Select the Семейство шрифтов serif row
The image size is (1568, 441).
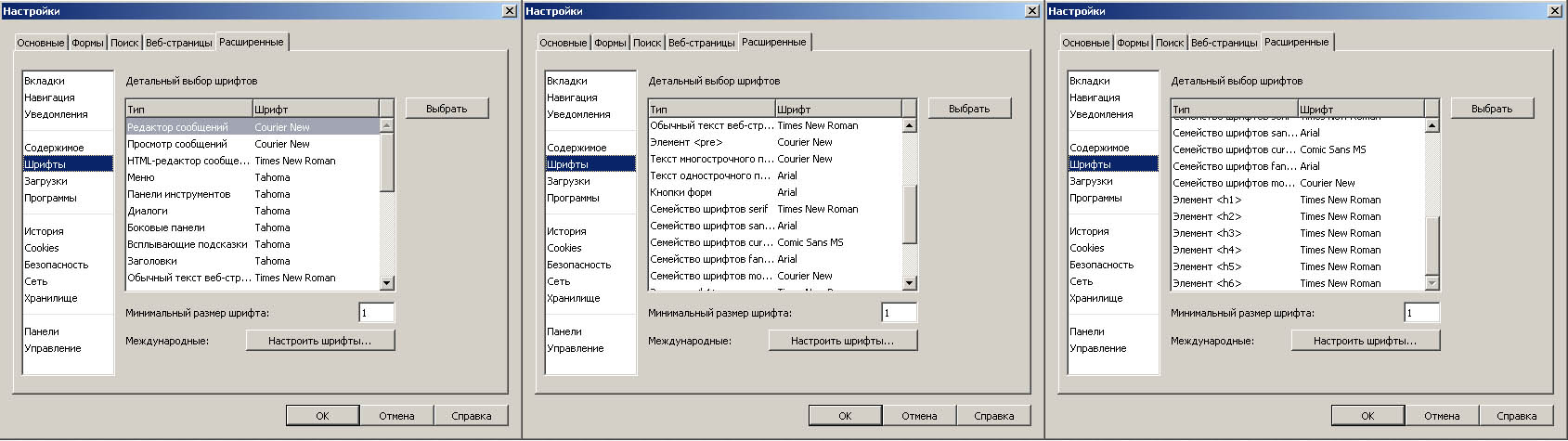click(x=775, y=209)
